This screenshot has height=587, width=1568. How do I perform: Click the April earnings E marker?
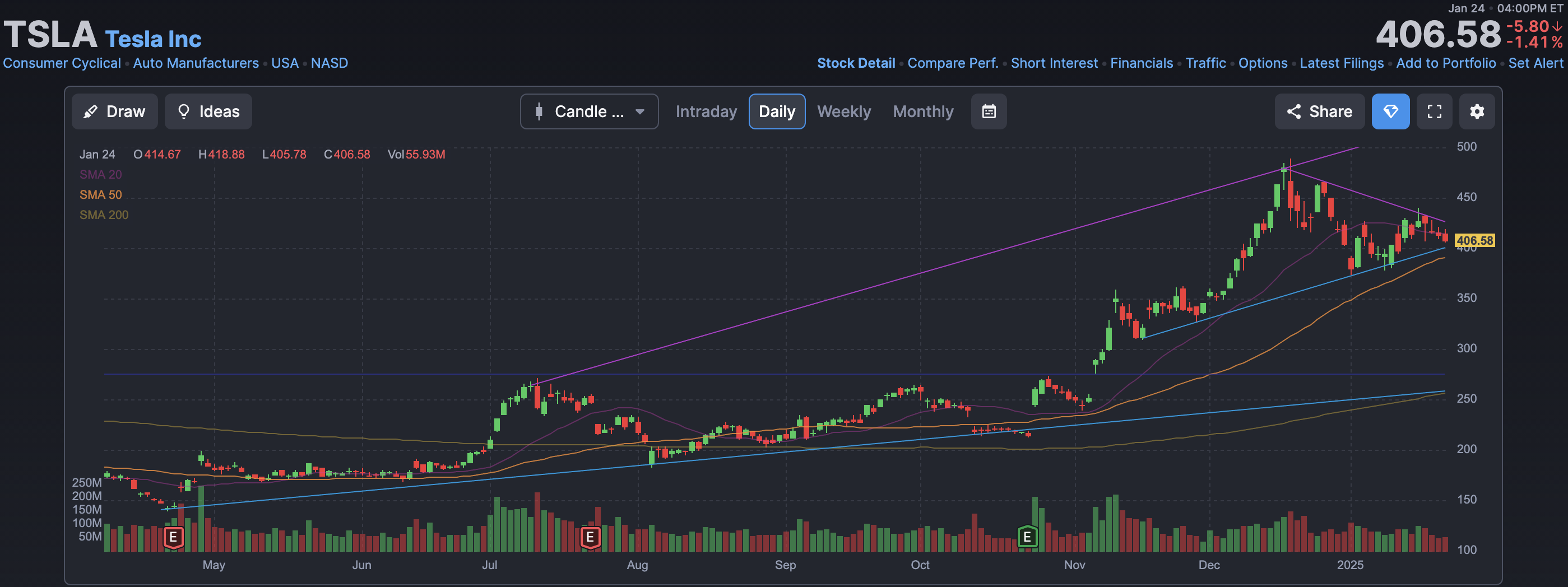tap(174, 537)
